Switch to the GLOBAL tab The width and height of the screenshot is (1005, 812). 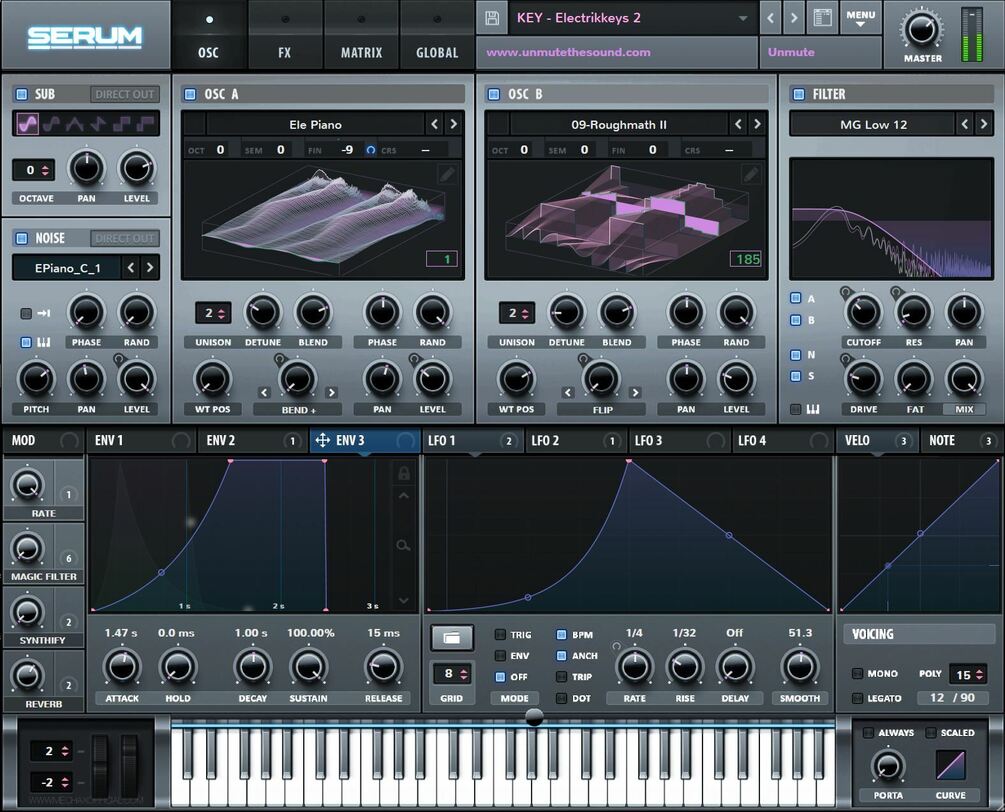437,37
